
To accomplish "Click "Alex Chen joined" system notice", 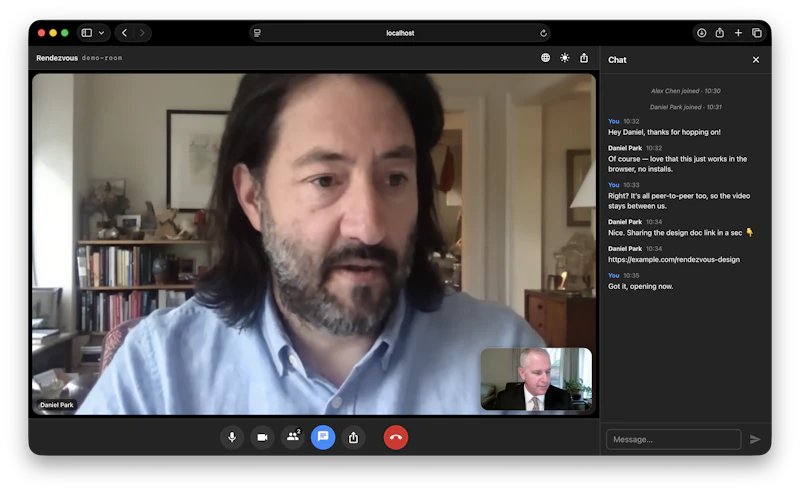I will pyautogui.click(x=685, y=91).
